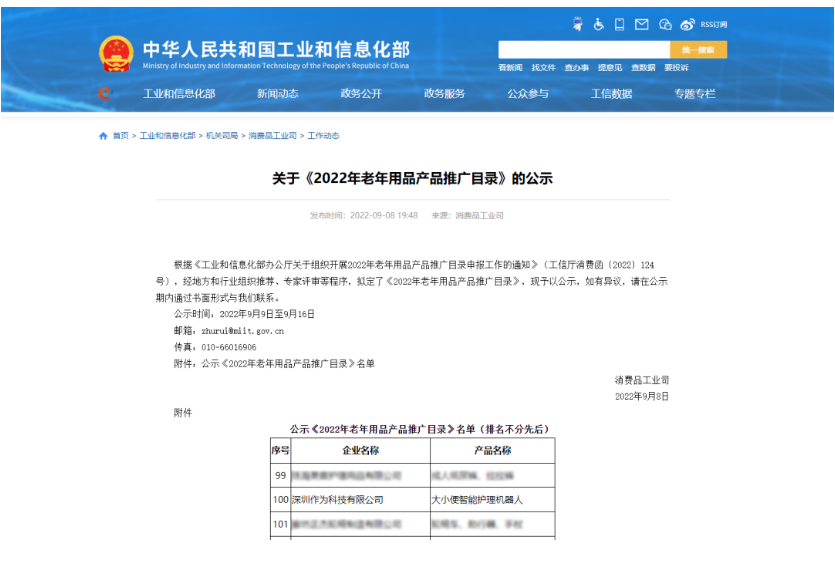Viewport: 835px width, 576px height.
Task: Click the email address zhurui@miit.gov.cn
Action: 243,331
